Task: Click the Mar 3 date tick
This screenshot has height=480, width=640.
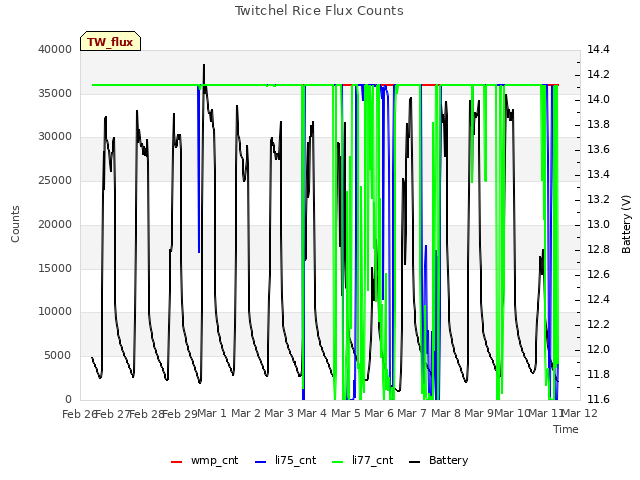Action: click(x=279, y=414)
